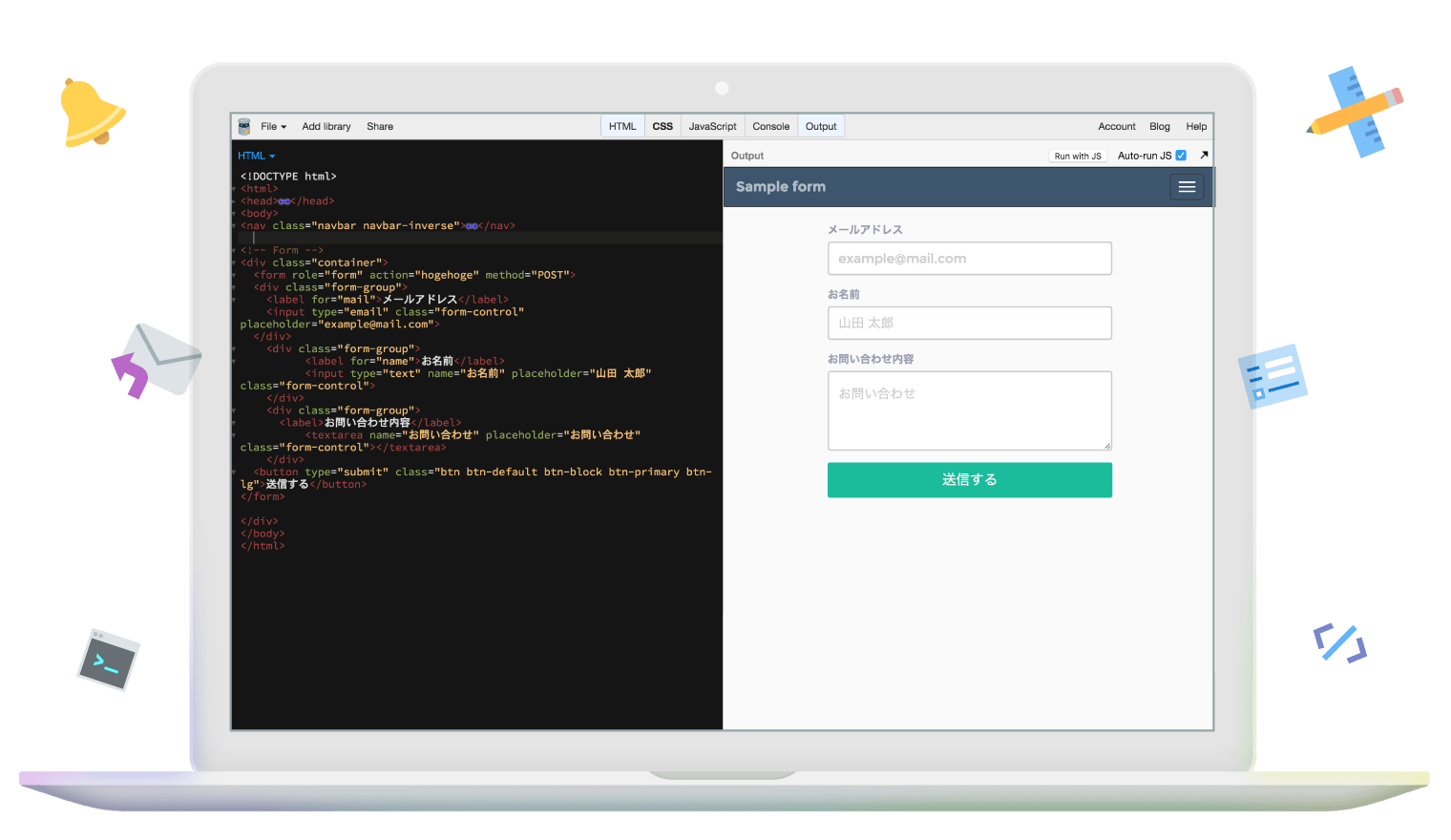Click the button type="submit" code line
Image resolution: width=1451 pixels, height=840 pixels.
(475, 478)
